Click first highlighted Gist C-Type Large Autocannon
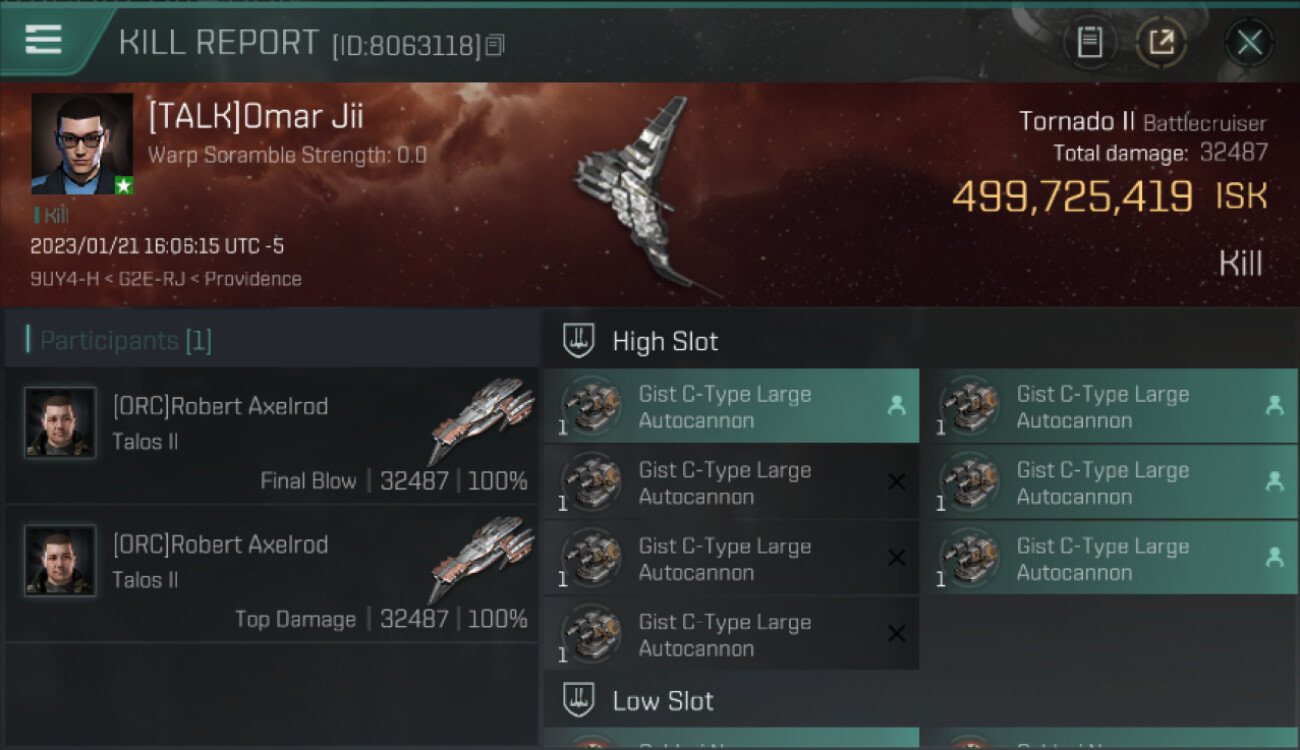The width and height of the screenshot is (1300, 750). [731, 406]
